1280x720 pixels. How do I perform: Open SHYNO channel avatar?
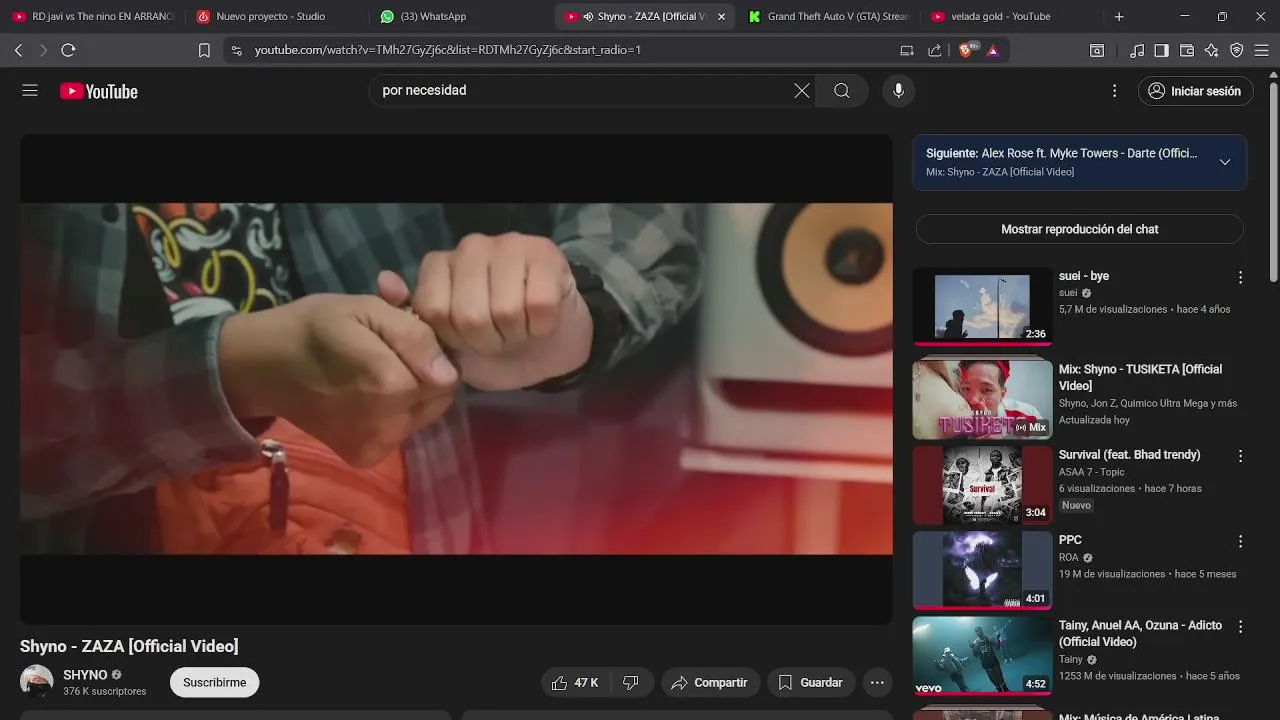[37, 681]
